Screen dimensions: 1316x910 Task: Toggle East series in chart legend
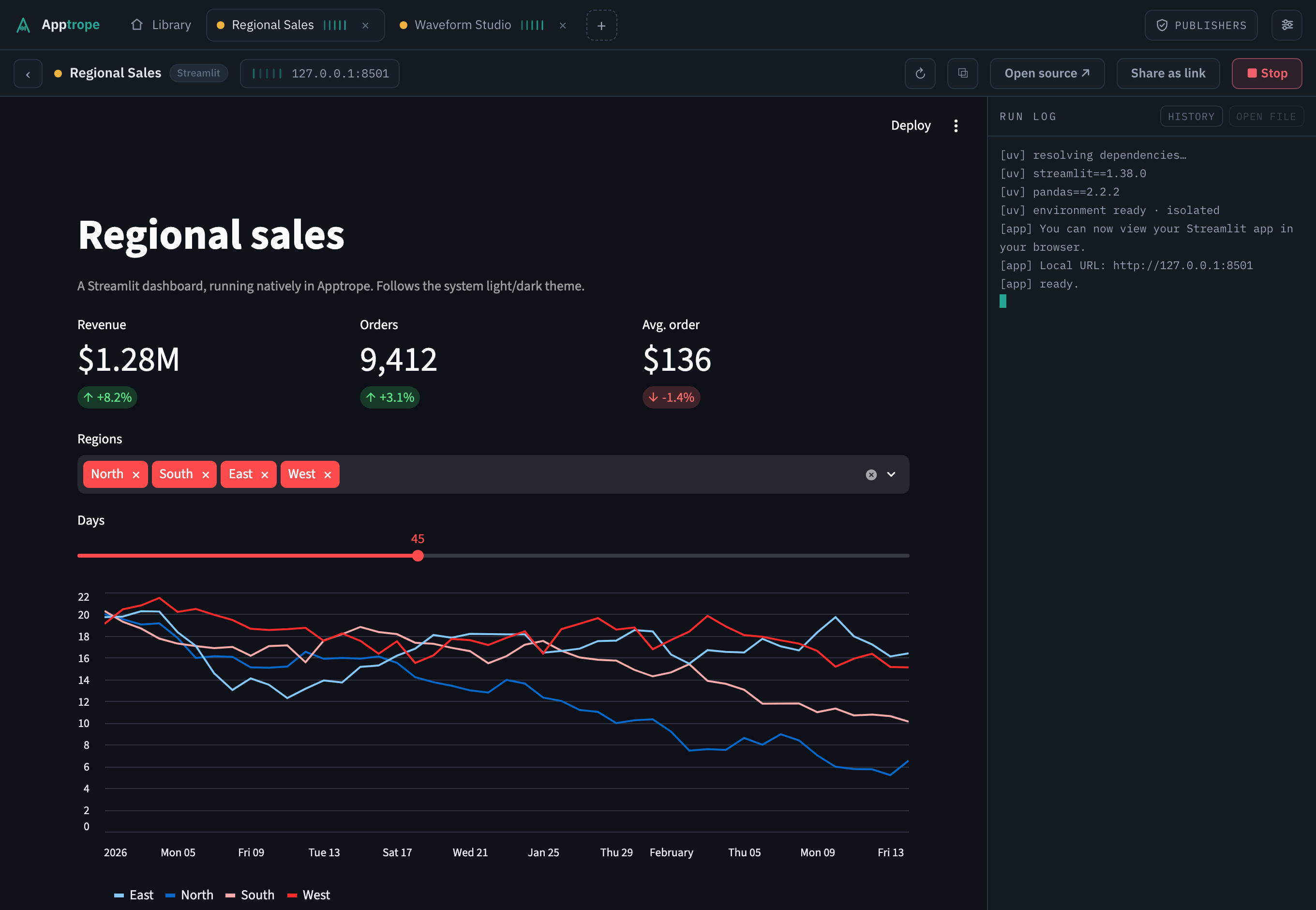pyautogui.click(x=134, y=895)
